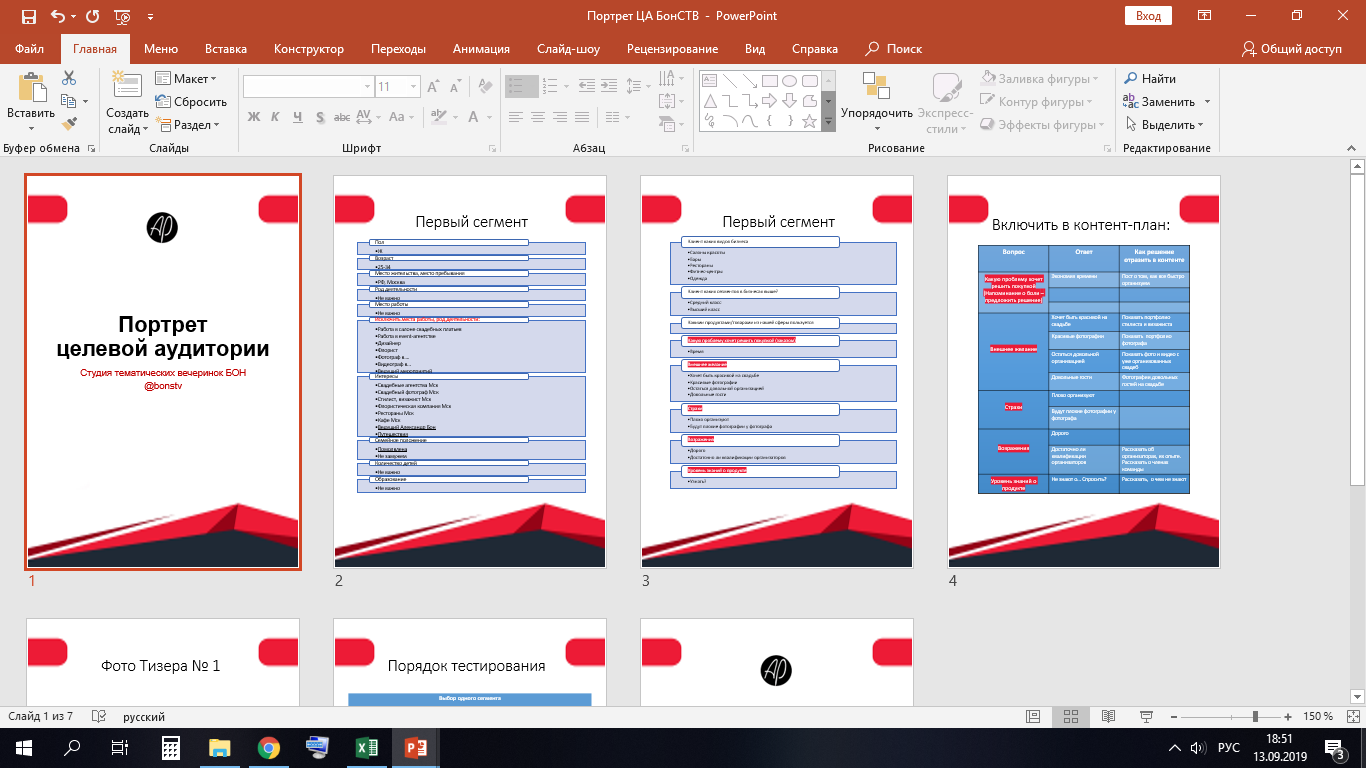The width and height of the screenshot is (1366, 768).
Task: Choose the triangle shape
Action: 712,101
